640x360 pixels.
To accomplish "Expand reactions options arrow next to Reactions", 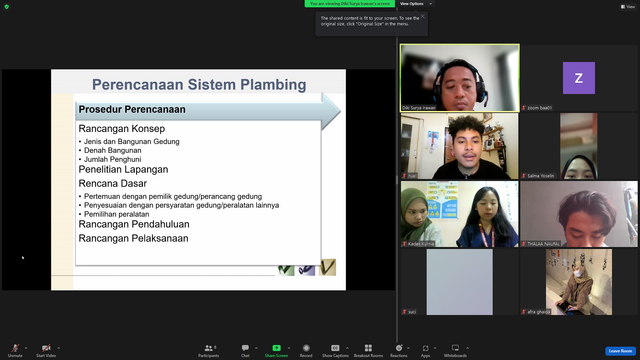I will coord(409,348).
